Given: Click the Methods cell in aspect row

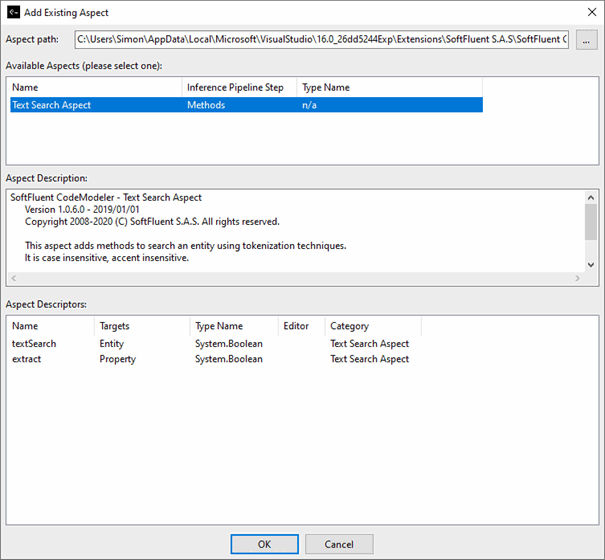Looking at the screenshot, I should click(x=206, y=105).
